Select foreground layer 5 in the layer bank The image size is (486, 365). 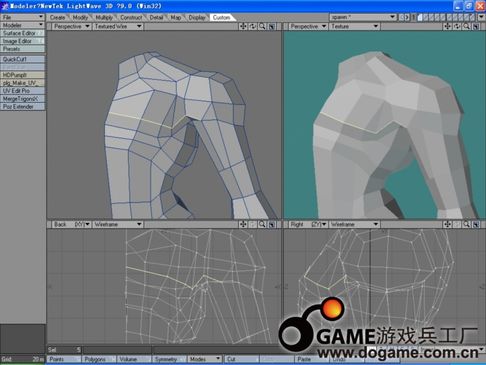pos(442,17)
